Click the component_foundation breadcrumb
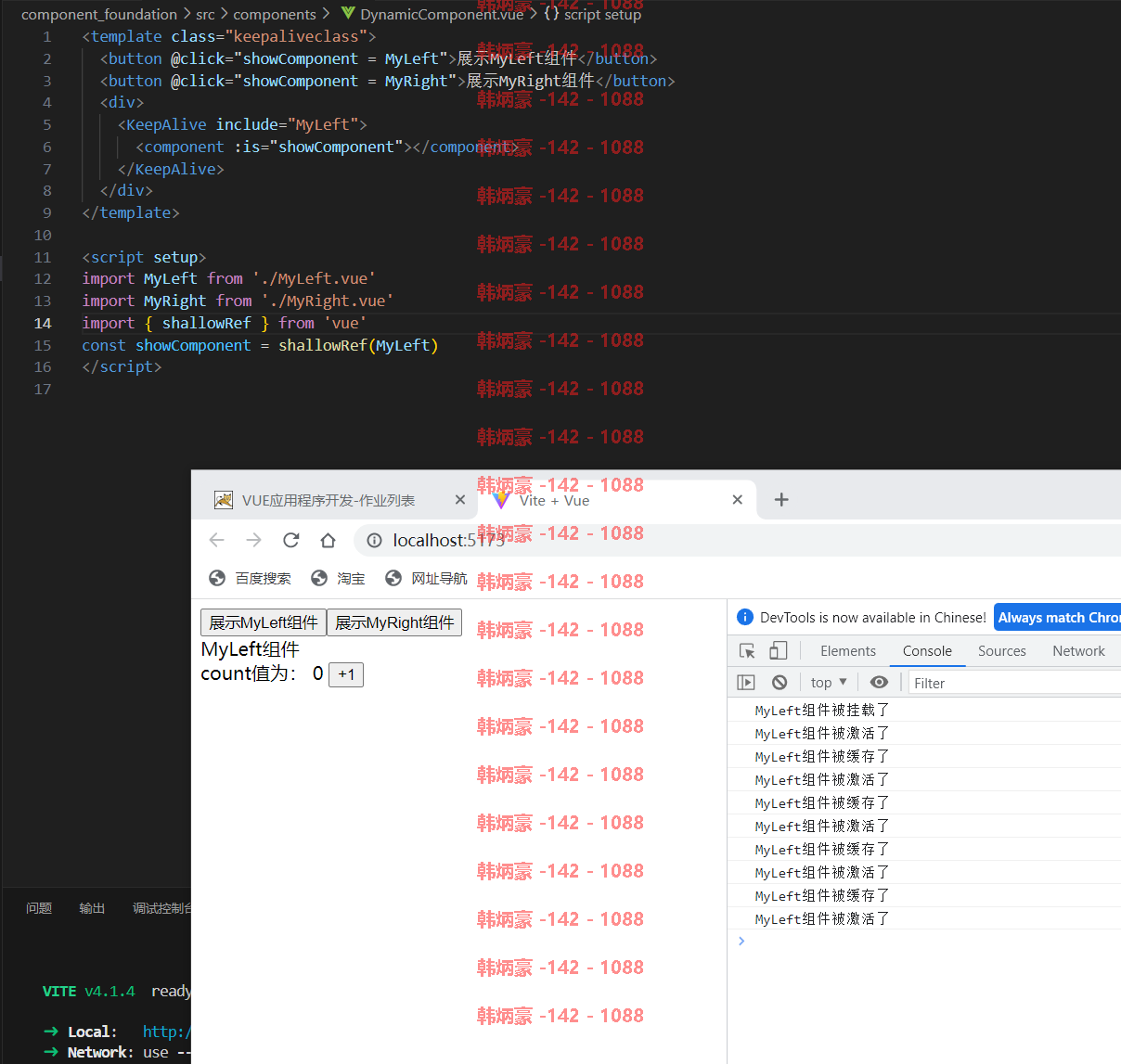Image resolution: width=1121 pixels, height=1064 pixels. 99,14
